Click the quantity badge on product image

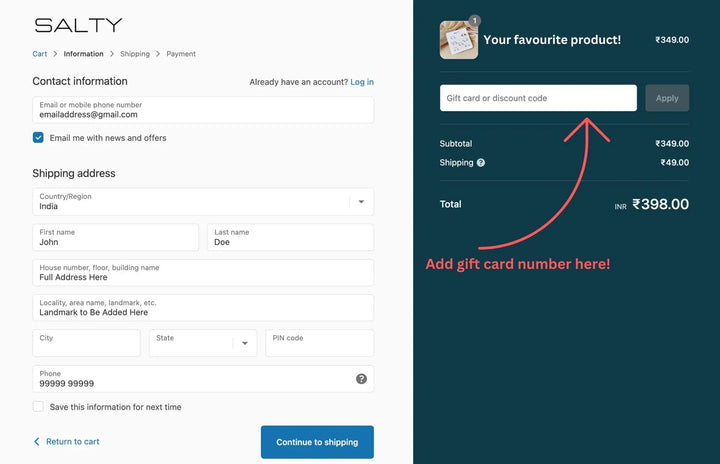[474, 20]
